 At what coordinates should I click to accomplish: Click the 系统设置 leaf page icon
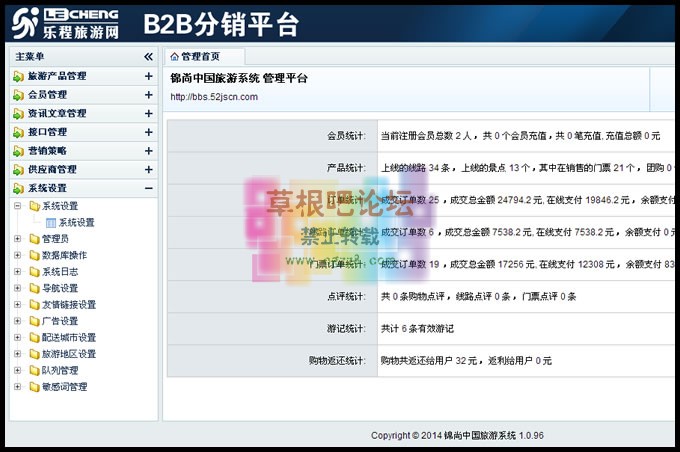51,223
